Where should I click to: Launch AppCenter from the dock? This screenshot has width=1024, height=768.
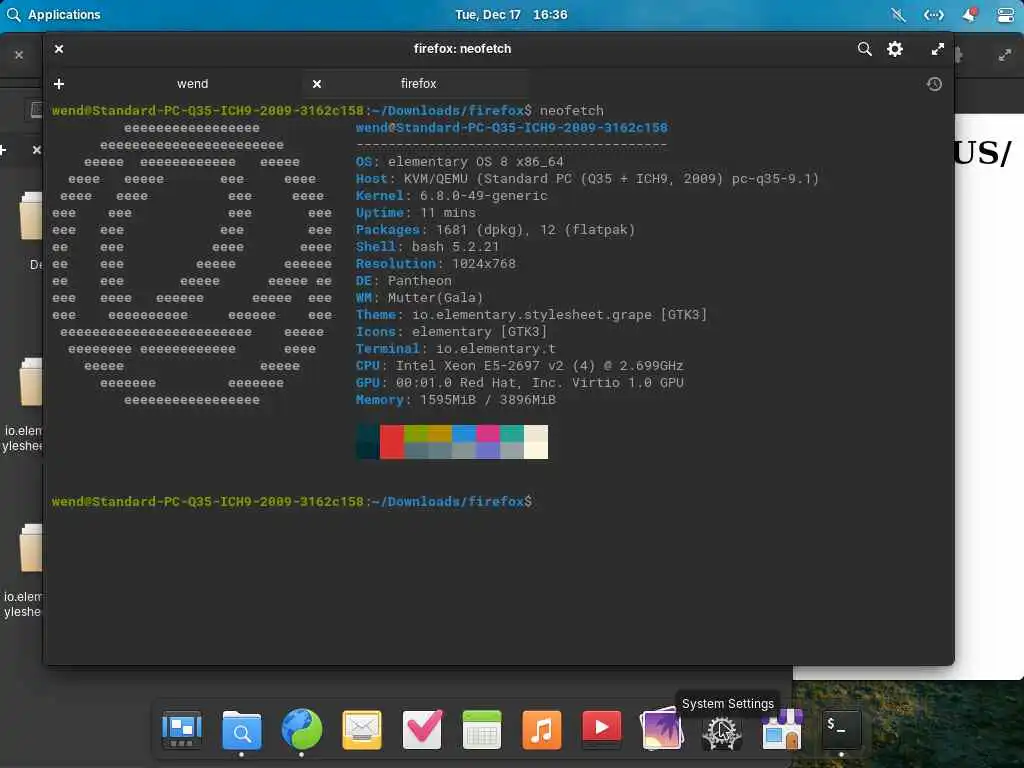782,729
